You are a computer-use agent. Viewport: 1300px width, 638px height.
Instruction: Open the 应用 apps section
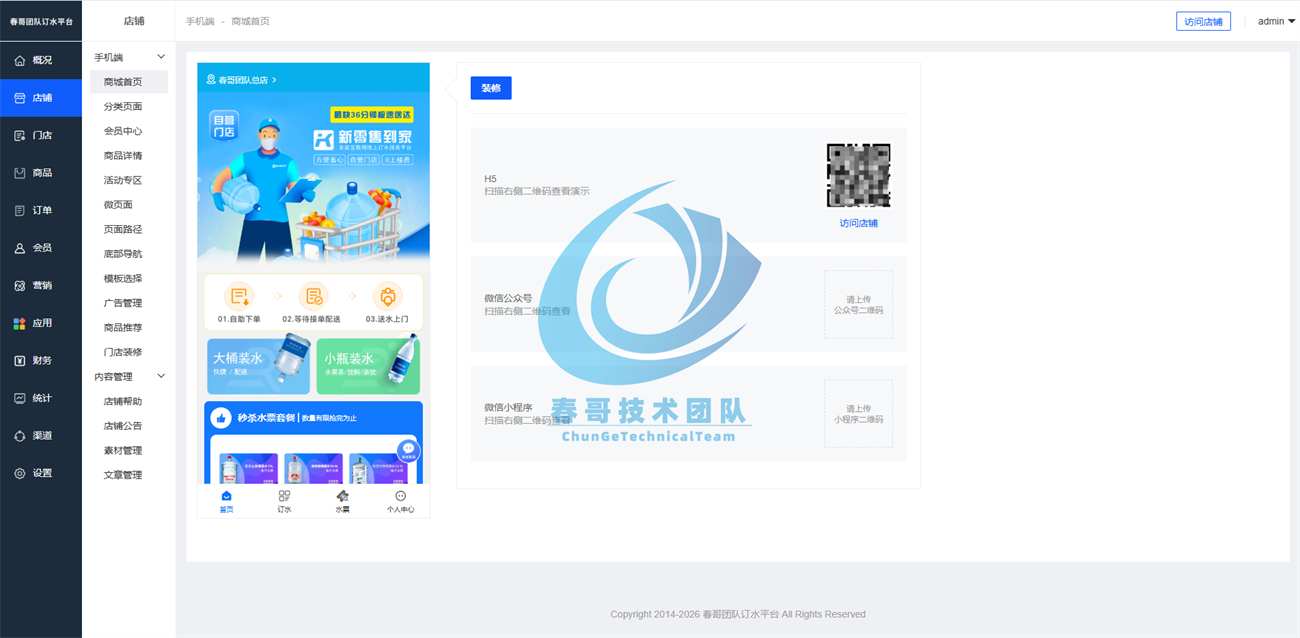click(x=40, y=323)
